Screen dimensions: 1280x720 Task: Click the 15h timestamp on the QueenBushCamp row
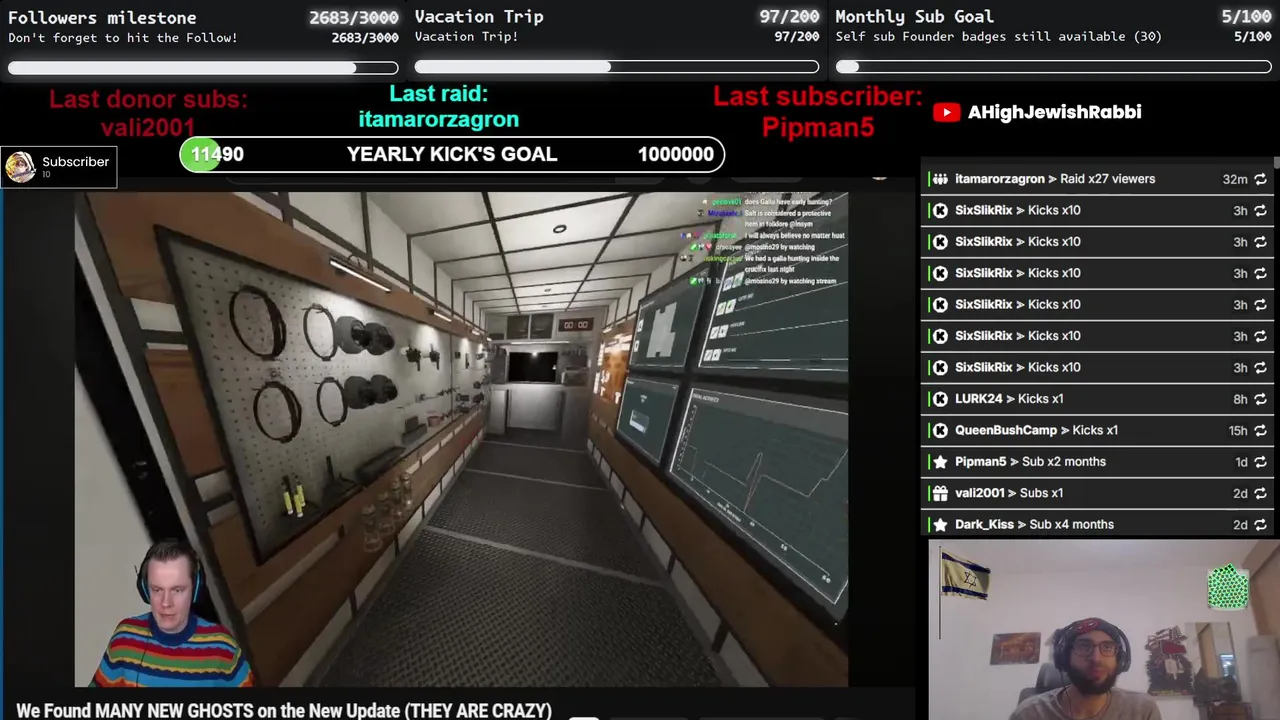(x=1238, y=430)
